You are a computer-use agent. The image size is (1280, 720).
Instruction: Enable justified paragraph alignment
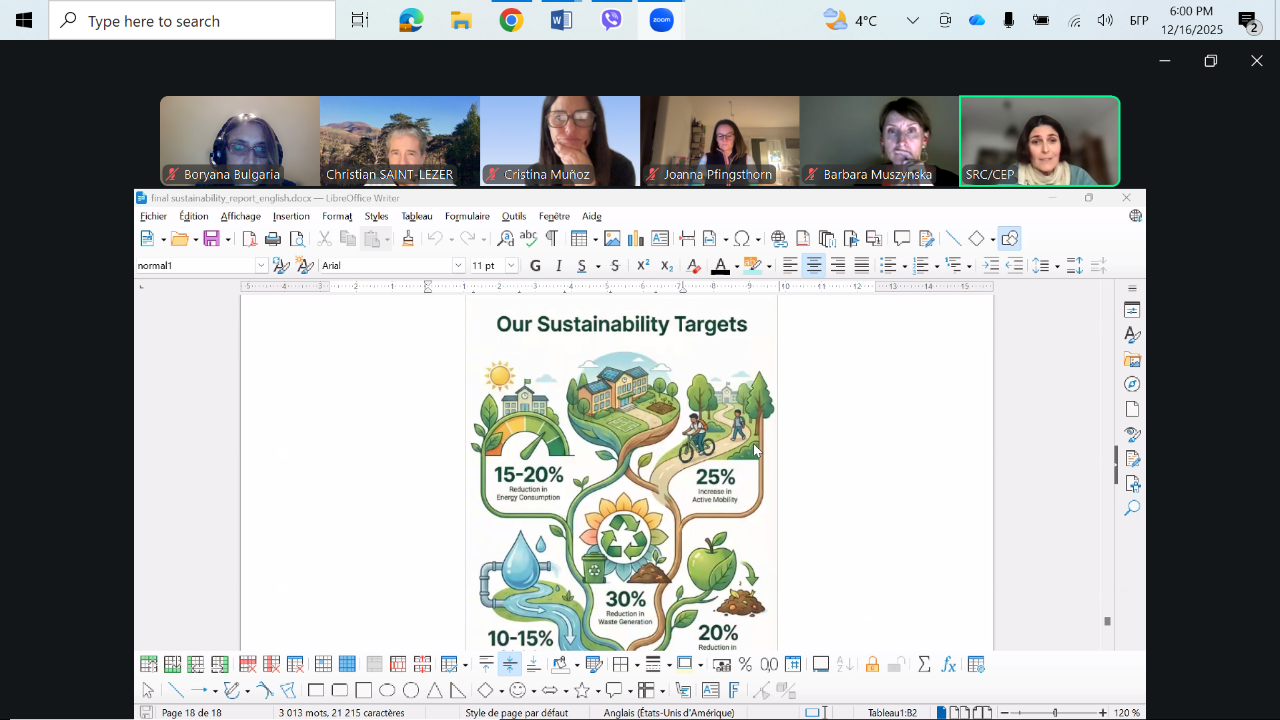861,266
